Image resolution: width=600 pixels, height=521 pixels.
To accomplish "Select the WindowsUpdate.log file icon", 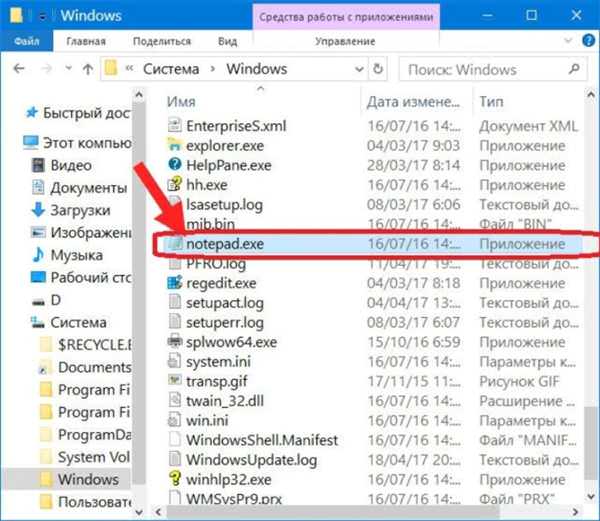I will pos(175,458).
